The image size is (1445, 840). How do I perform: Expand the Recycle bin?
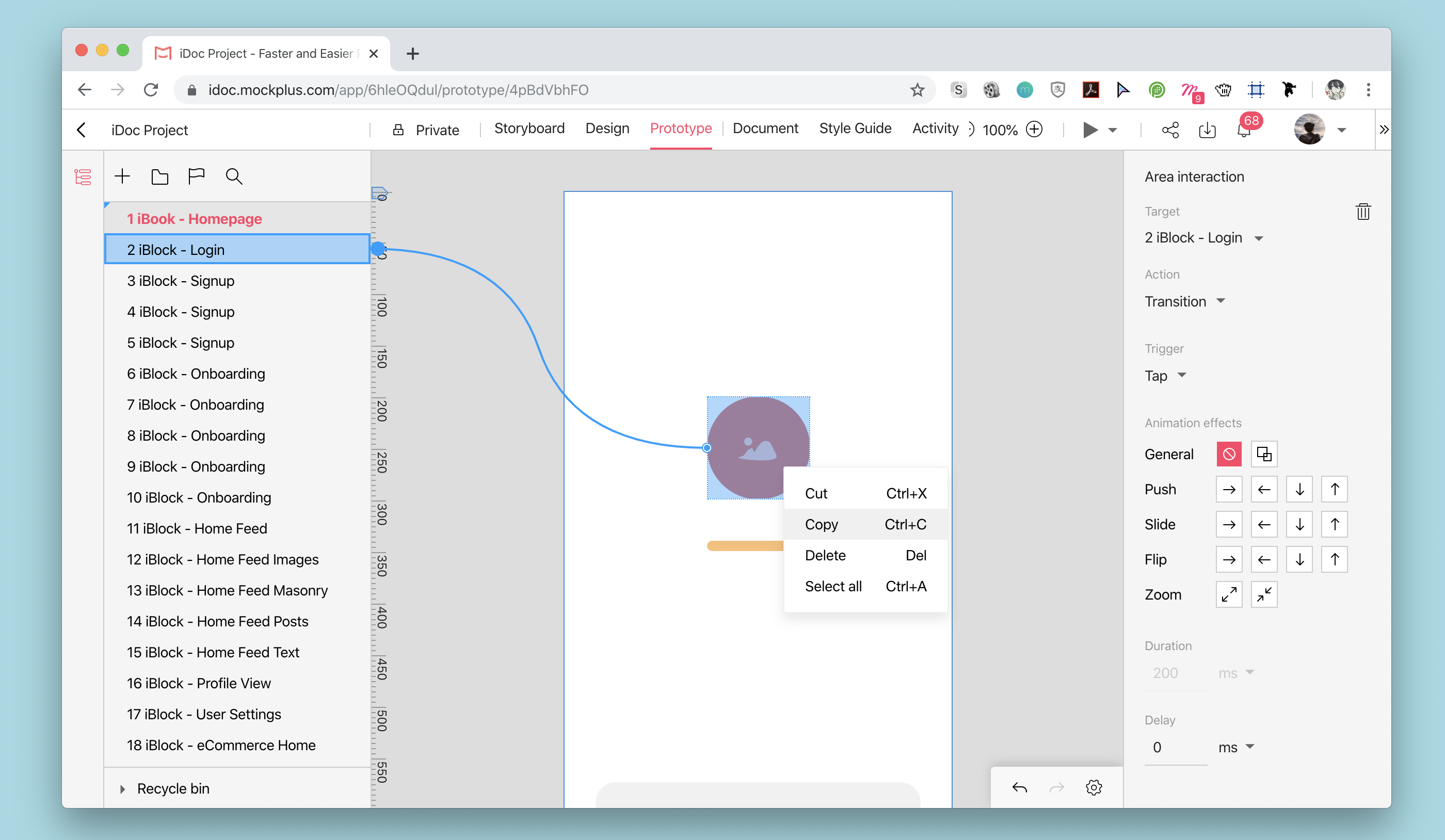[122, 788]
